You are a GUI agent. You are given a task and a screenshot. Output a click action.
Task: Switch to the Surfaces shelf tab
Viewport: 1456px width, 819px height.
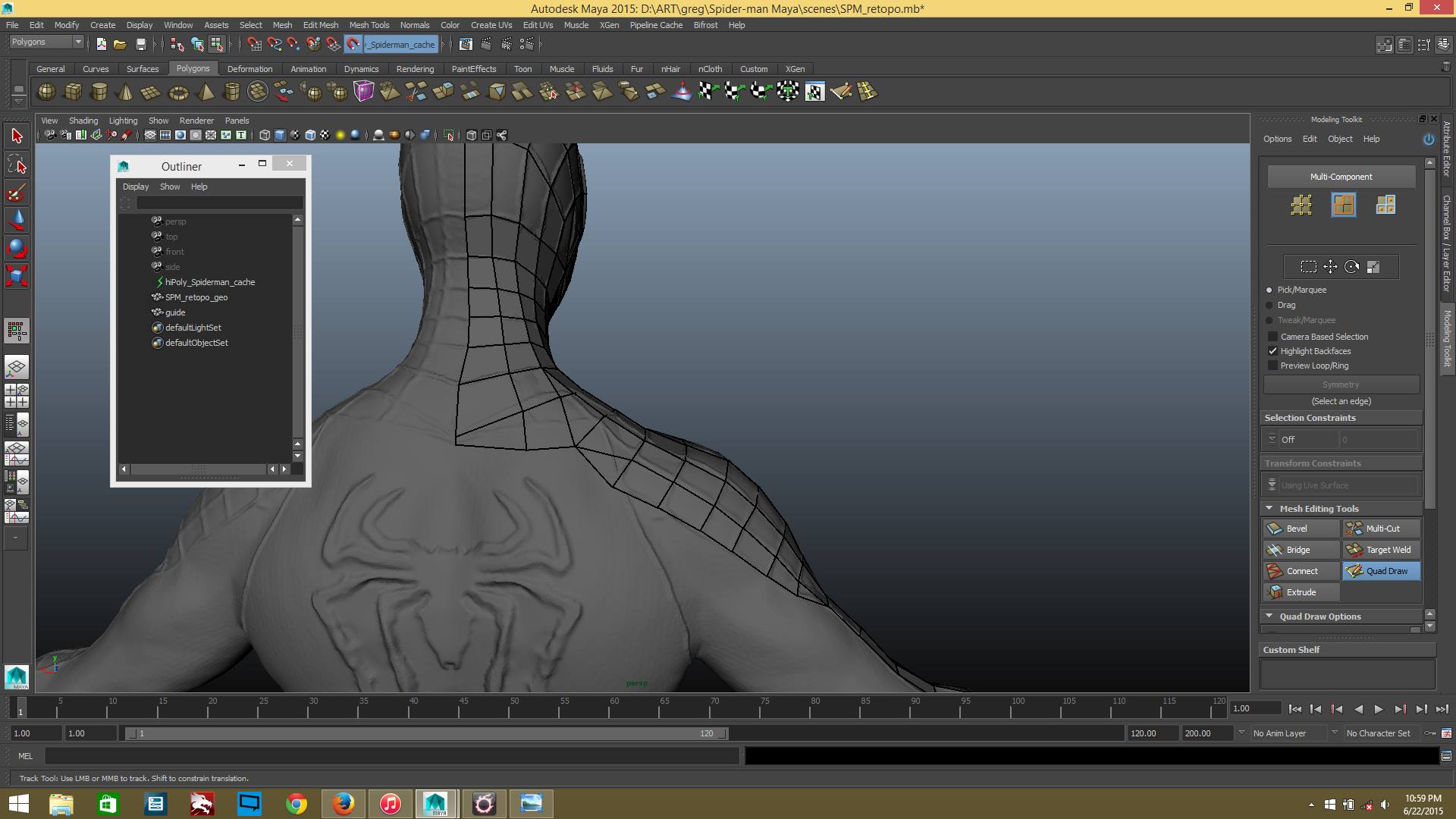click(x=143, y=69)
